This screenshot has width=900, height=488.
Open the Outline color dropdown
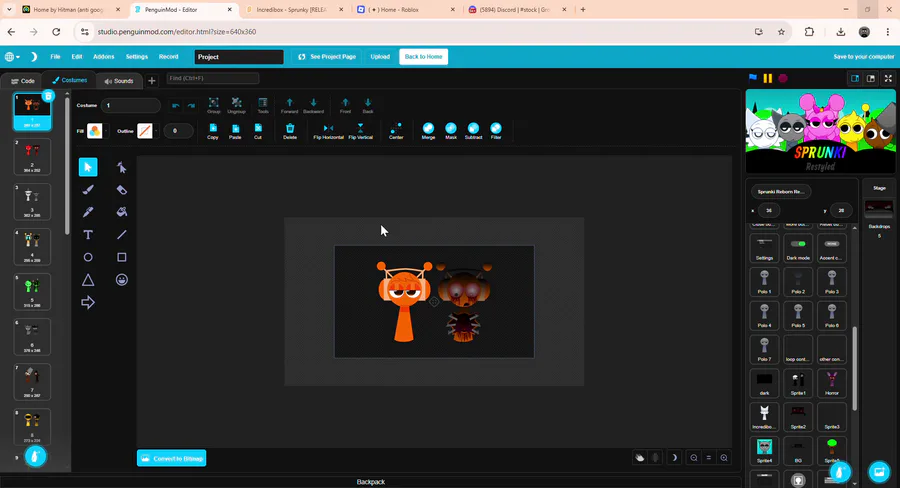147,131
